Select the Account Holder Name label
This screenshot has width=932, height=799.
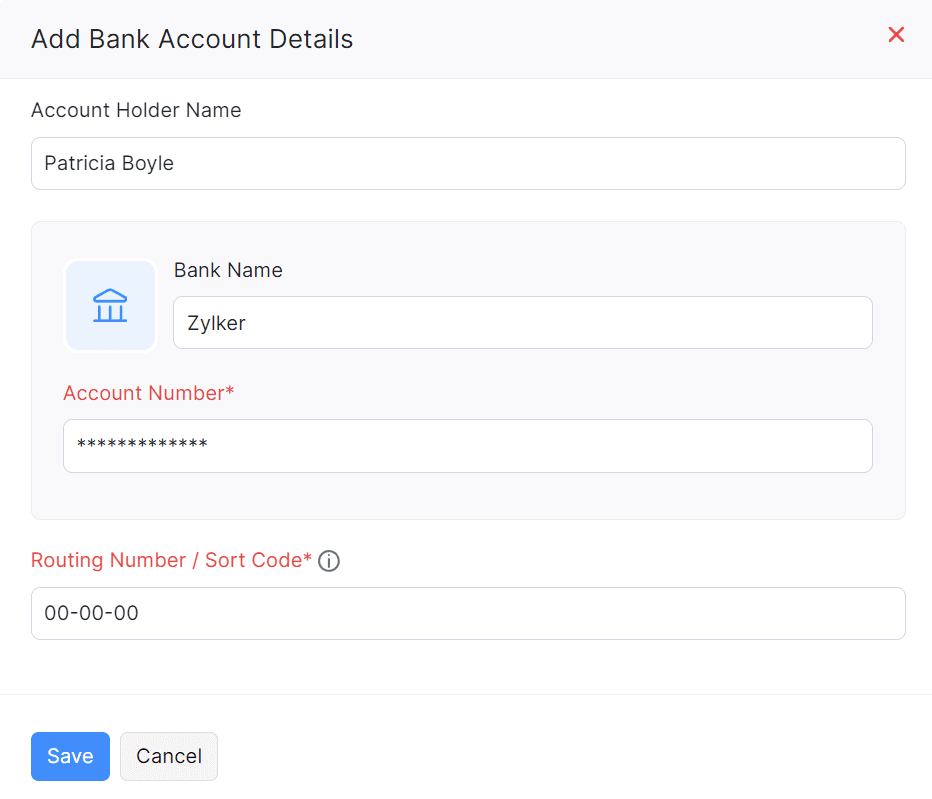(136, 110)
